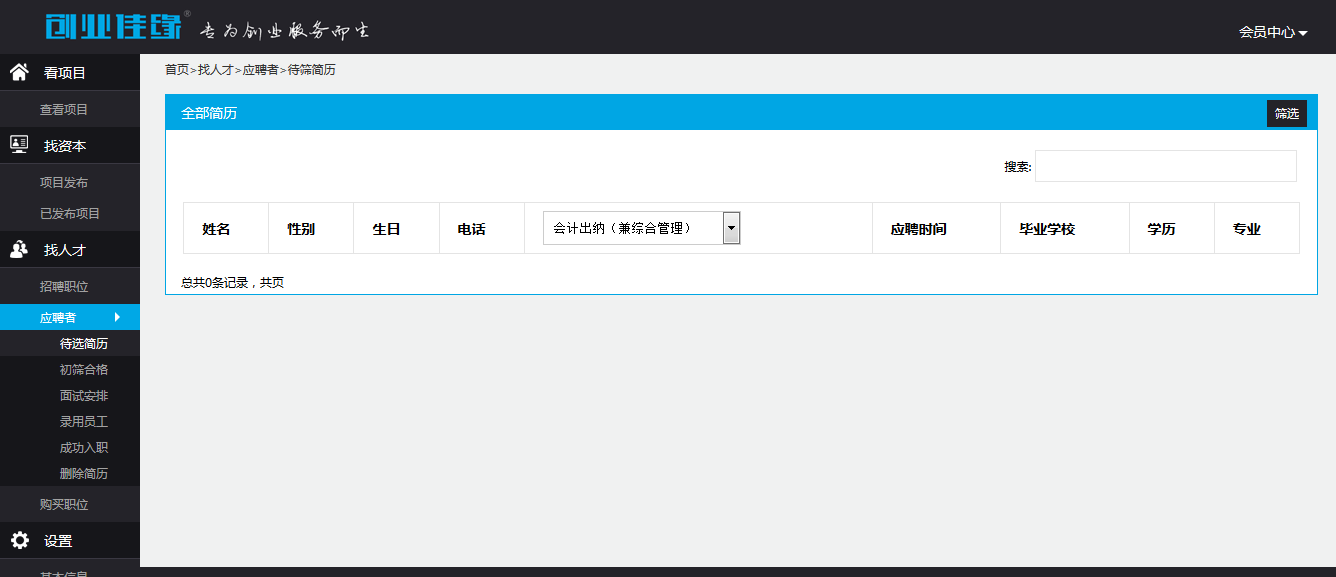1336x577 pixels.
Task: Open 购买职位 in the sidebar
Action: (64, 505)
